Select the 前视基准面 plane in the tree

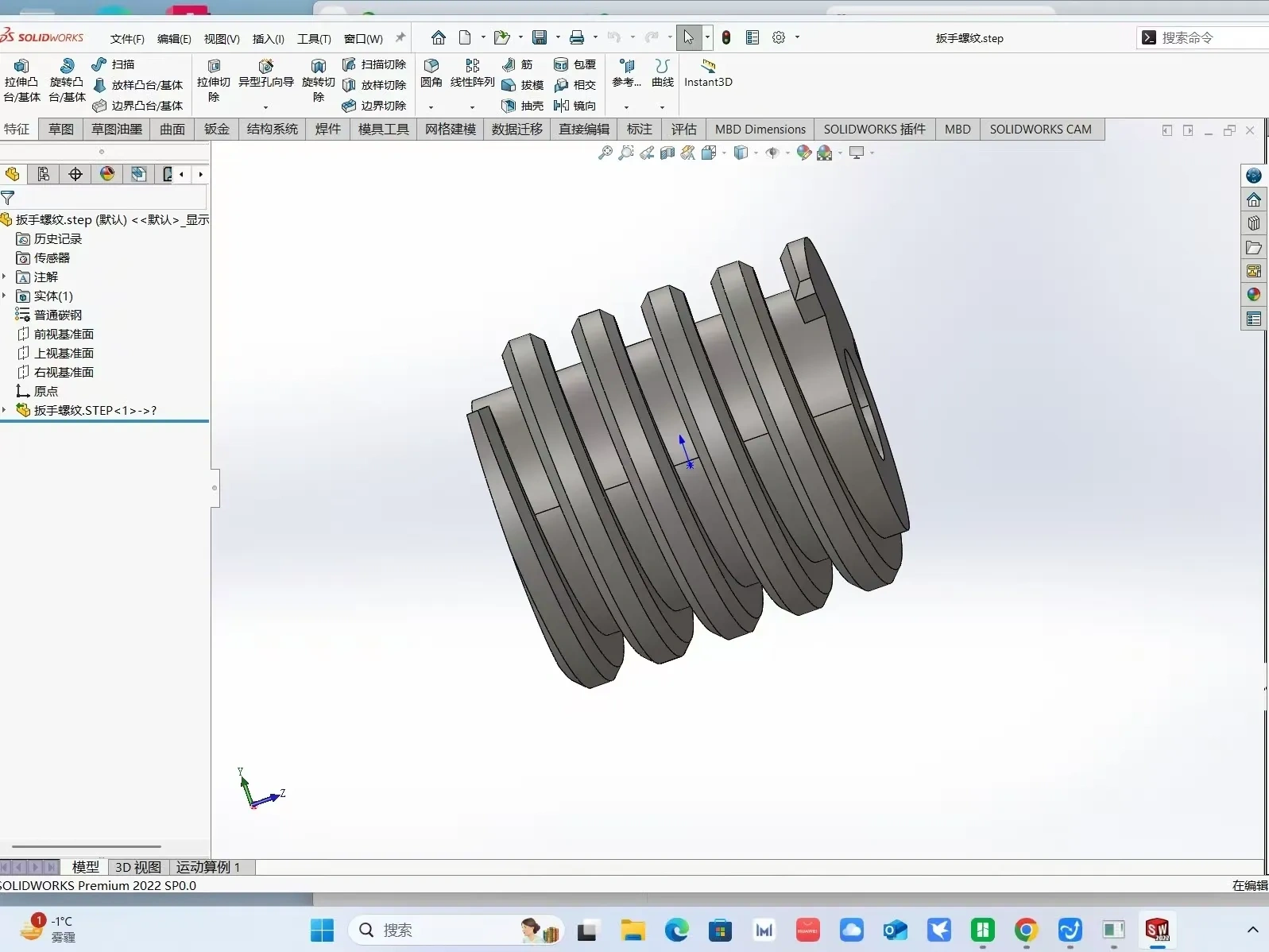point(64,334)
